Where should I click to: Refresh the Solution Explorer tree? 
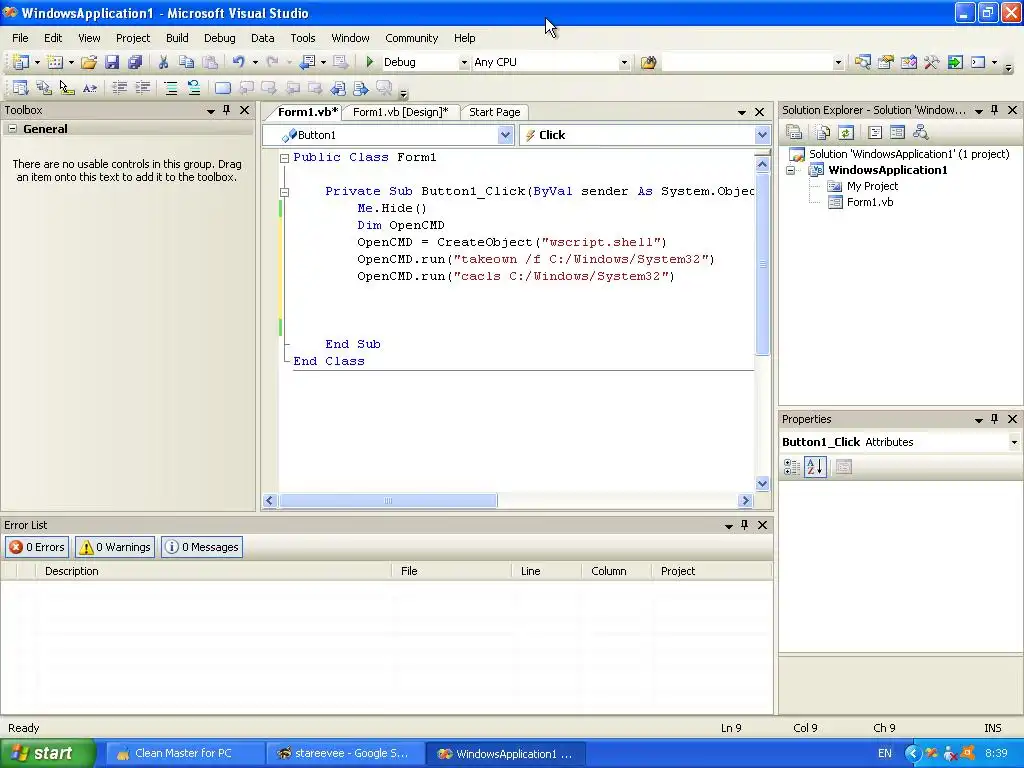846,133
